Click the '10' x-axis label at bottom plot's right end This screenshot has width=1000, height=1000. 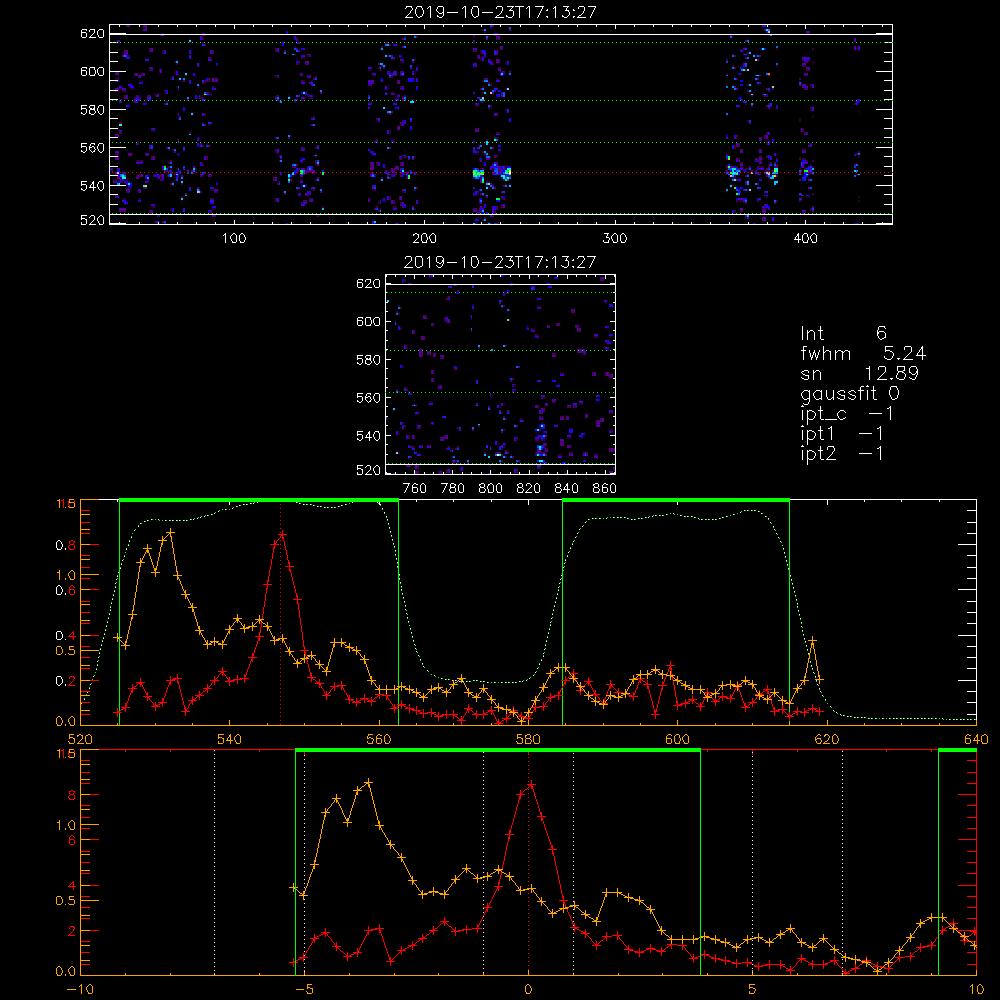[976, 990]
